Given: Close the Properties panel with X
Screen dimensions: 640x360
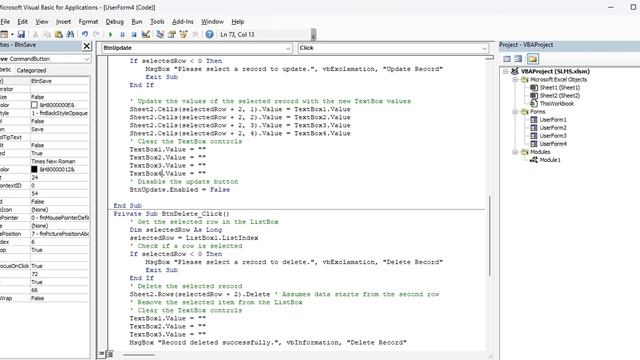Looking at the screenshot, I should coord(87,46).
